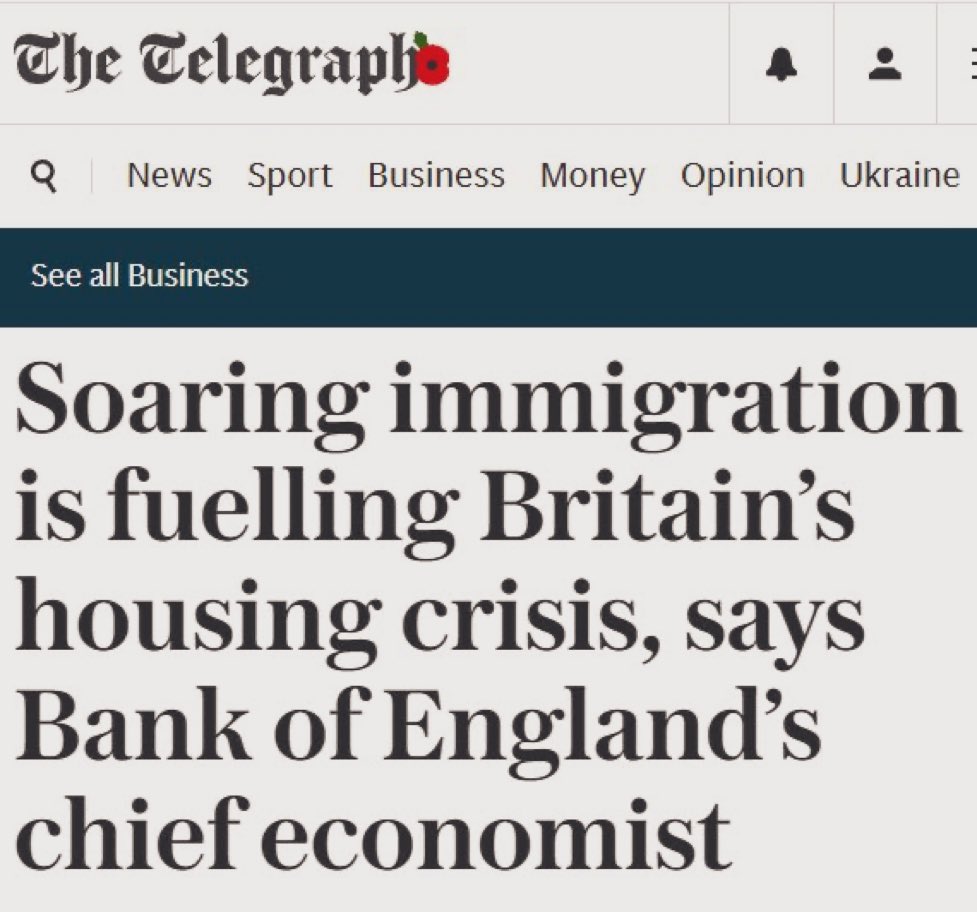Image resolution: width=977 pixels, height=912 pixels.
Task: Open the Business section tab
Action: 436,176
